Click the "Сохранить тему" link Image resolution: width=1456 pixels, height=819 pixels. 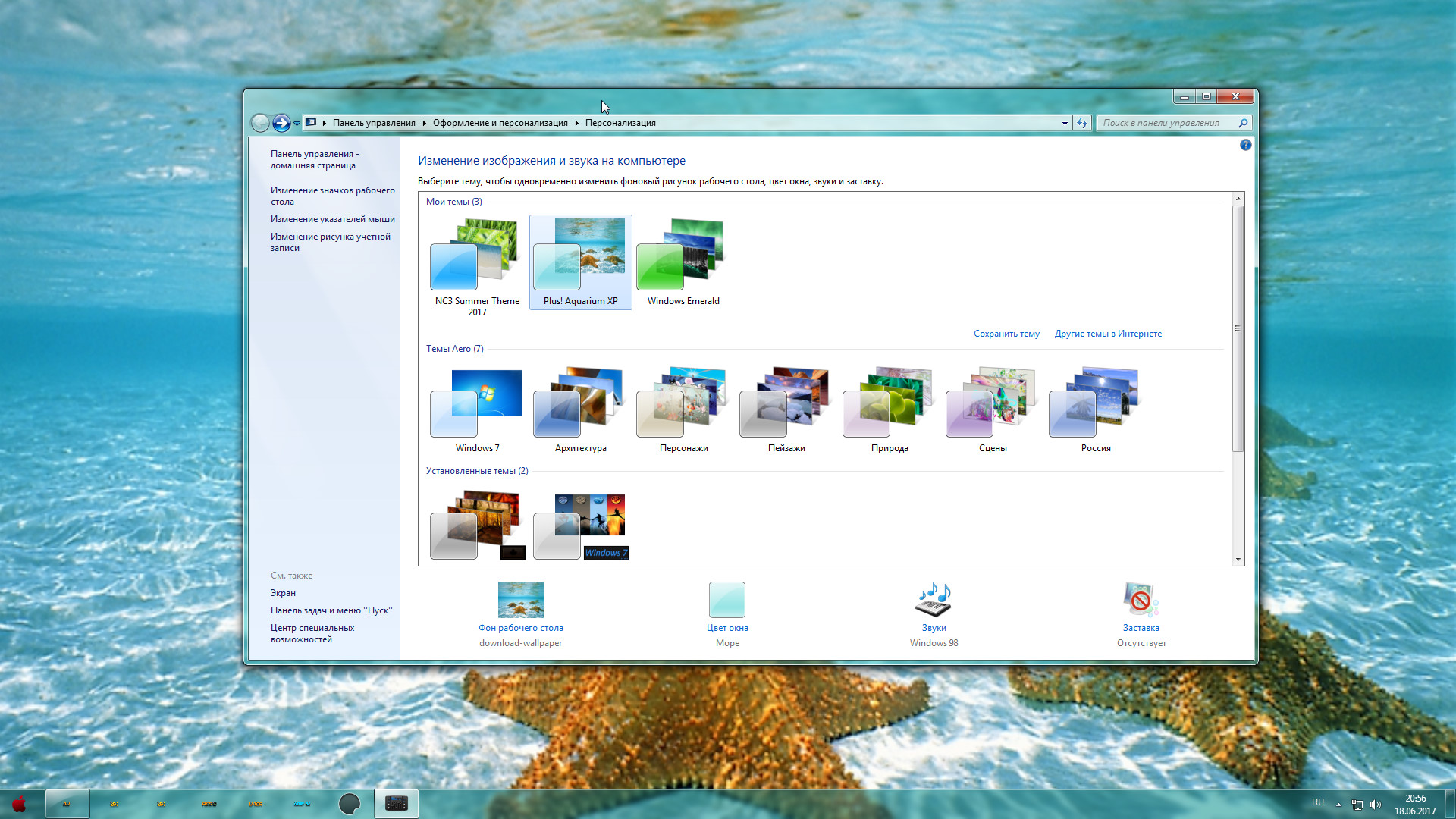[x=1006, y=334]
